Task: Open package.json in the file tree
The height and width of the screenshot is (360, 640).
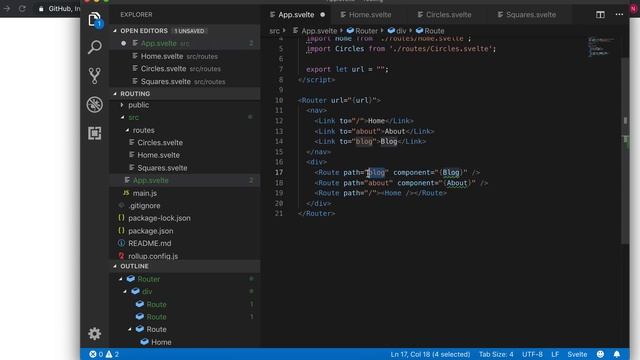Action: 185,231
